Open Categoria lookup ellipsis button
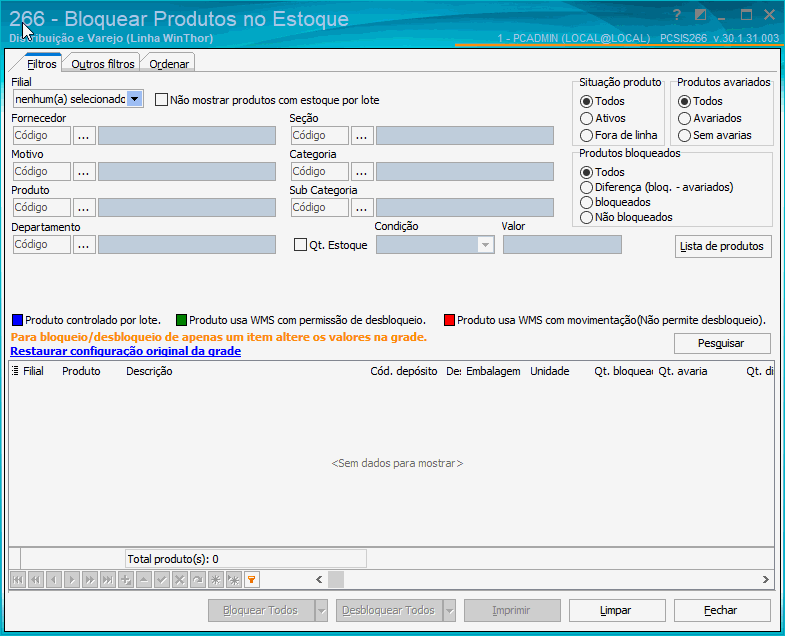 (x=362, y=172)
